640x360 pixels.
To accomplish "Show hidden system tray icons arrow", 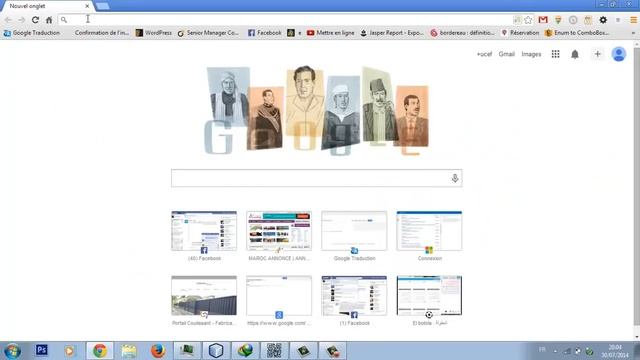I will point(555,351).
